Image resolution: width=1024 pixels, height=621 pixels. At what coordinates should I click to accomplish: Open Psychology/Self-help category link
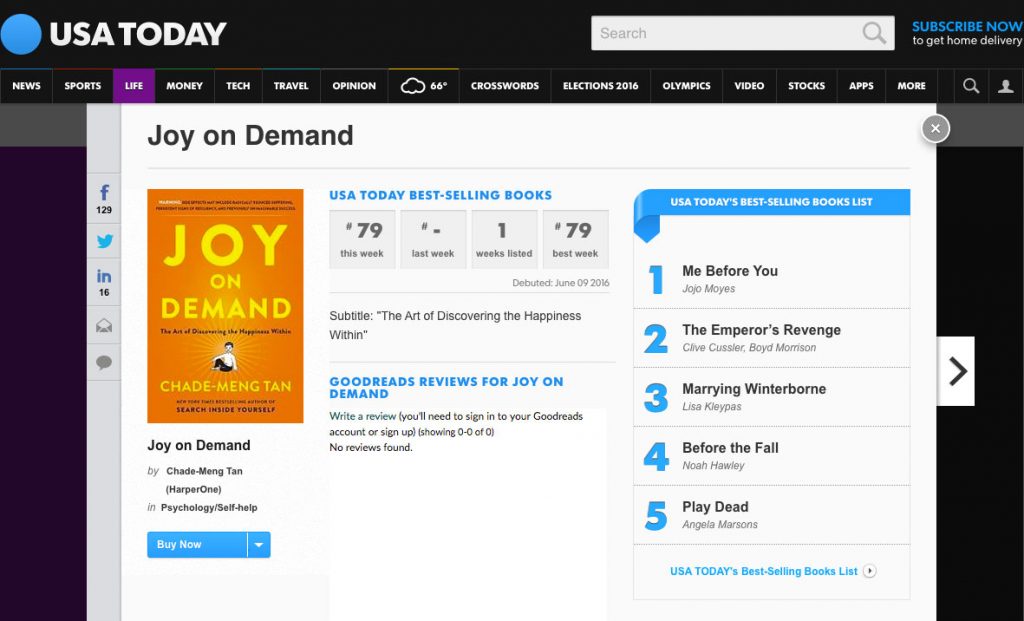point(209,507)
